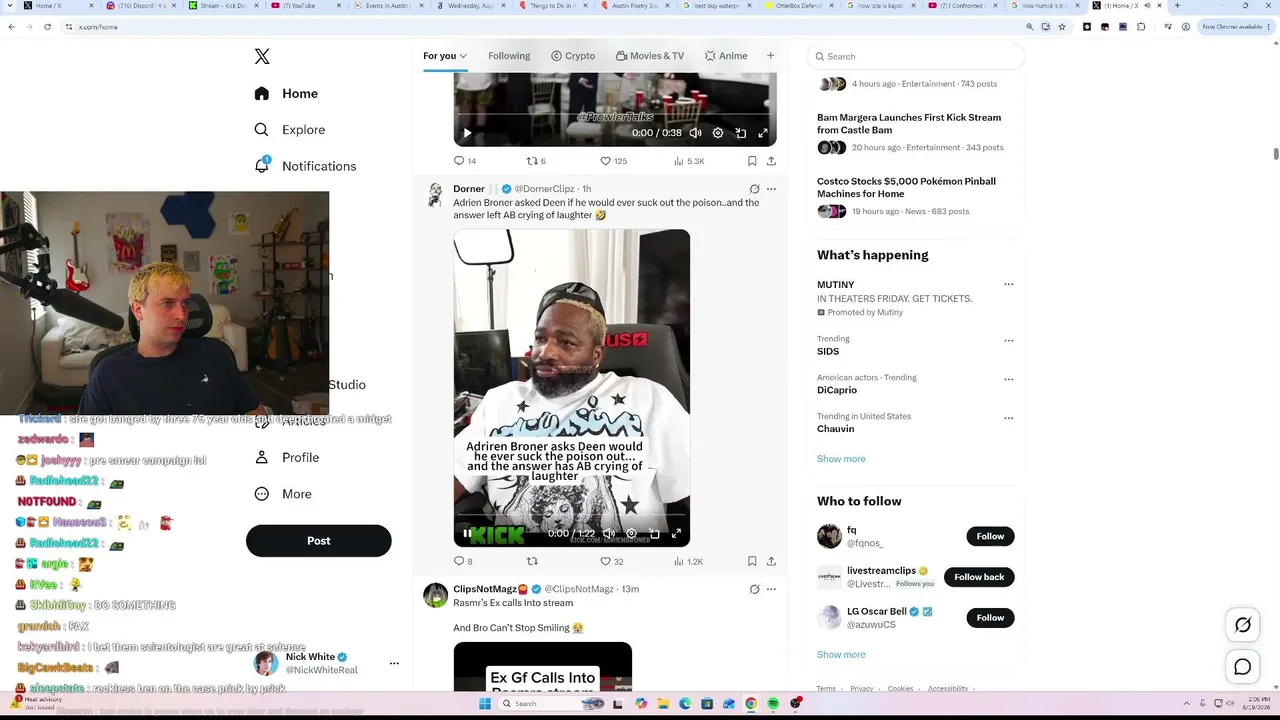Open the More menu in the sidebar

point(282,494)
